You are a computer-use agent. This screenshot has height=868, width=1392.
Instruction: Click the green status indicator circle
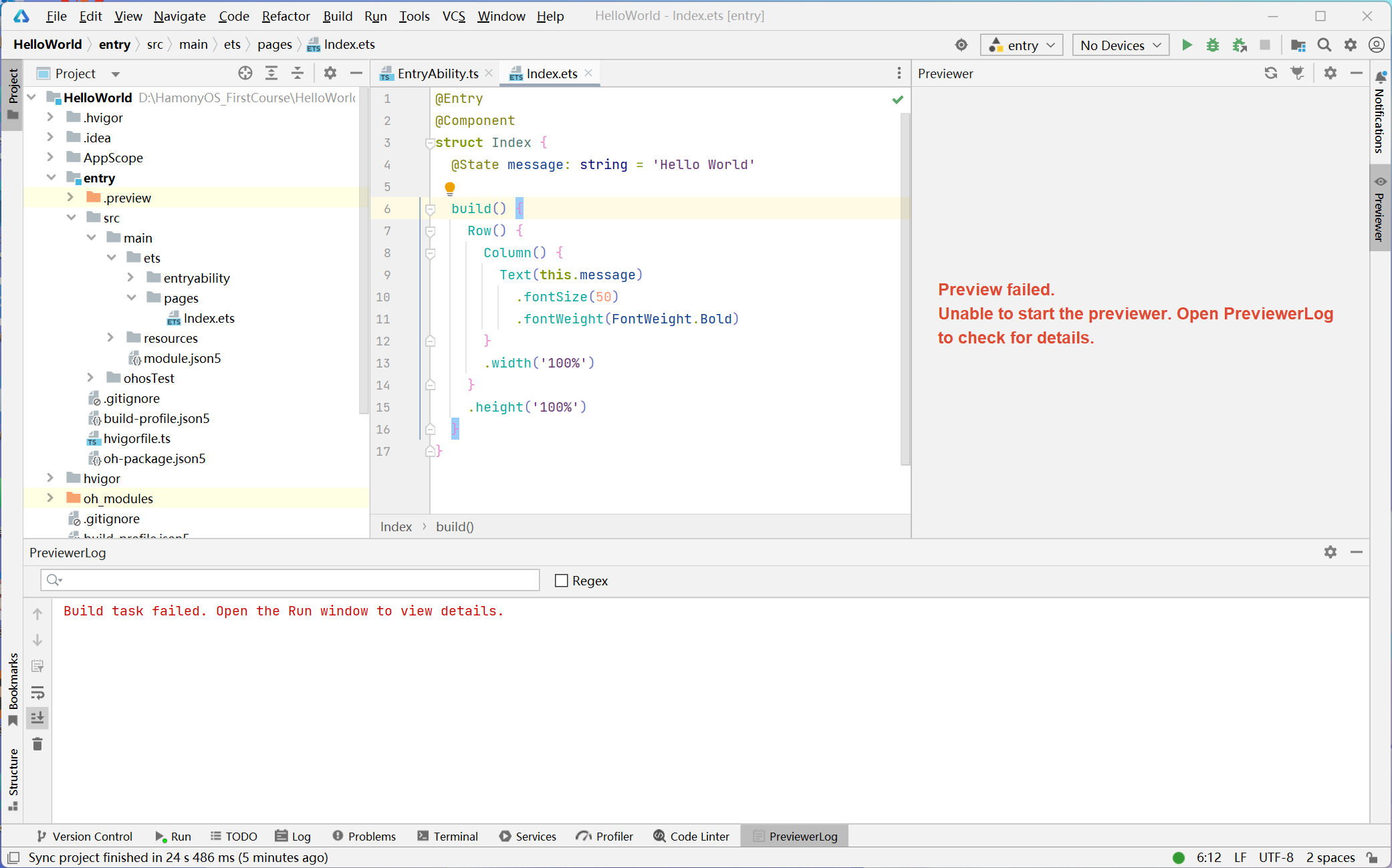[1179, 857]
